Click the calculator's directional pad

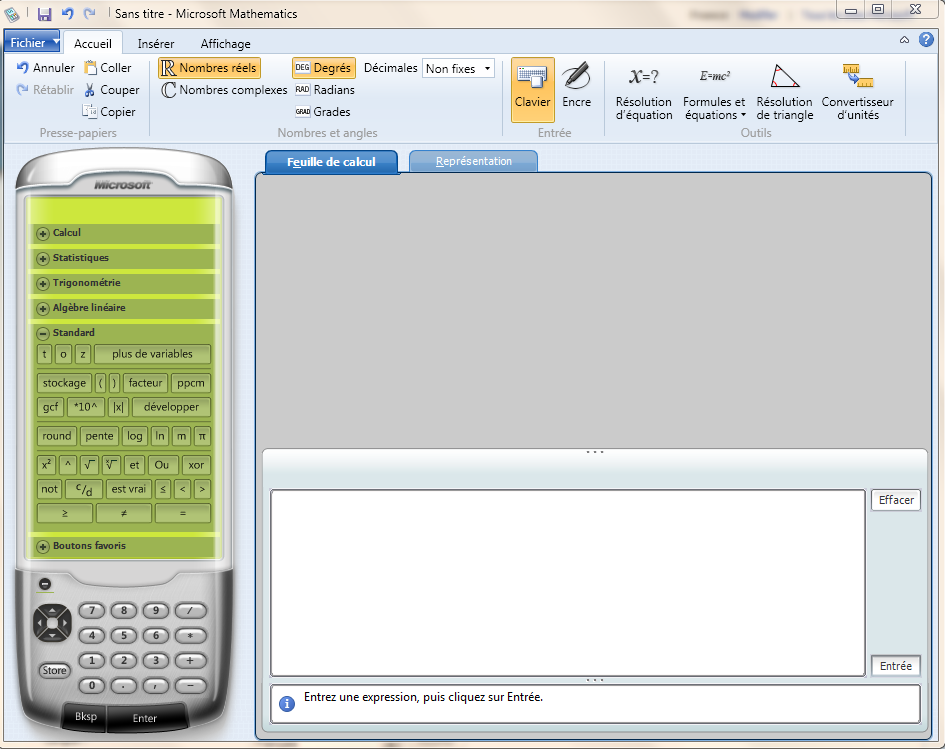pyautogui.click(x=52, y=622)
